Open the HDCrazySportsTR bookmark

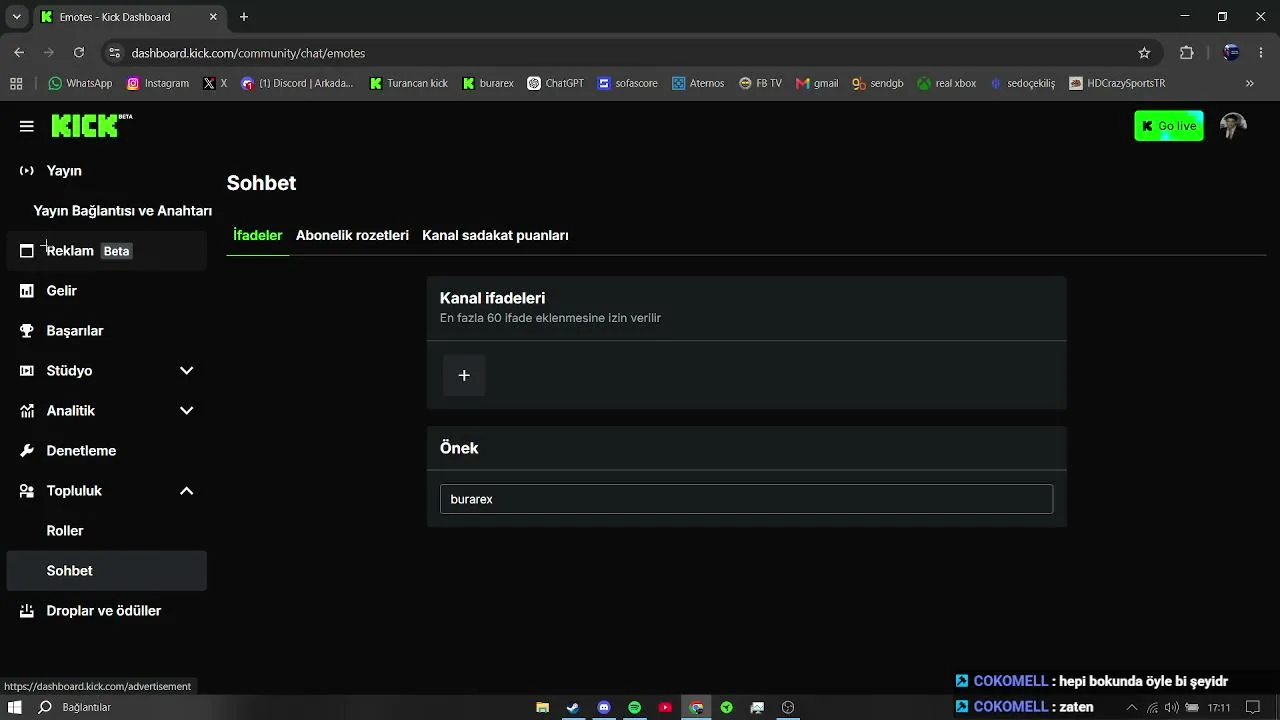click(1117, 83)
